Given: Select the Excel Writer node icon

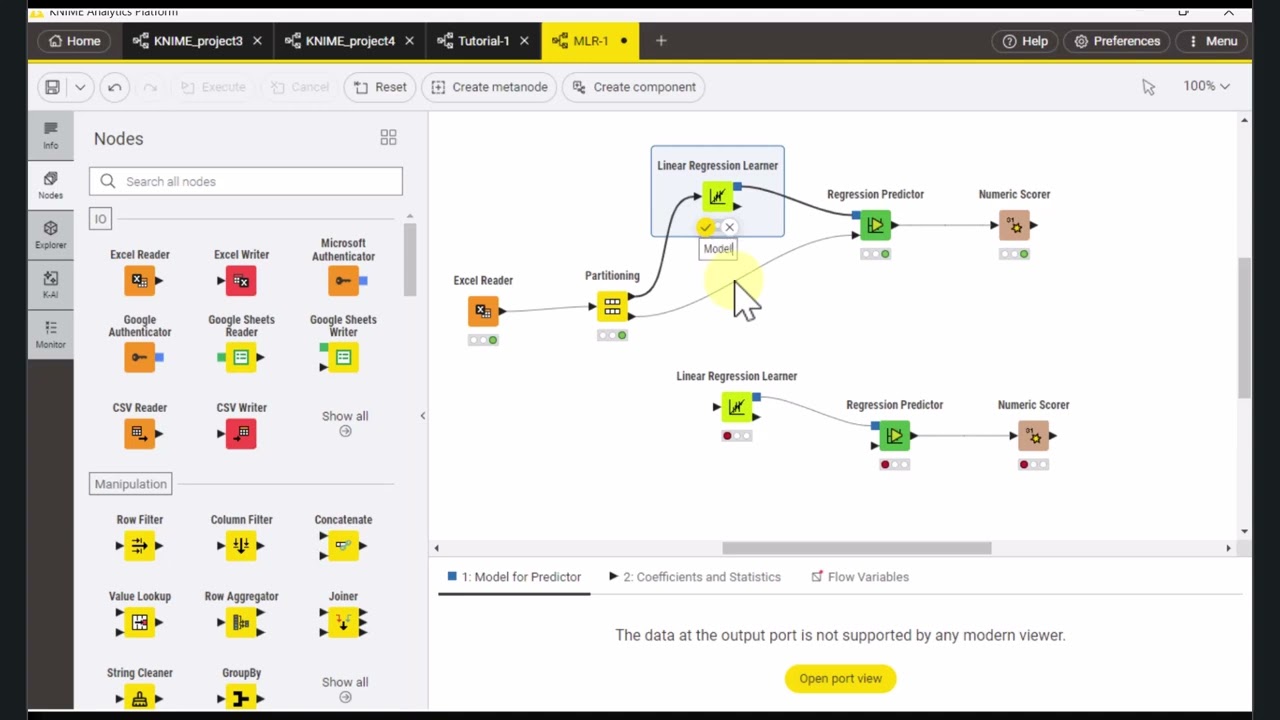Looking at the screenshot, I should click(241, 281).
